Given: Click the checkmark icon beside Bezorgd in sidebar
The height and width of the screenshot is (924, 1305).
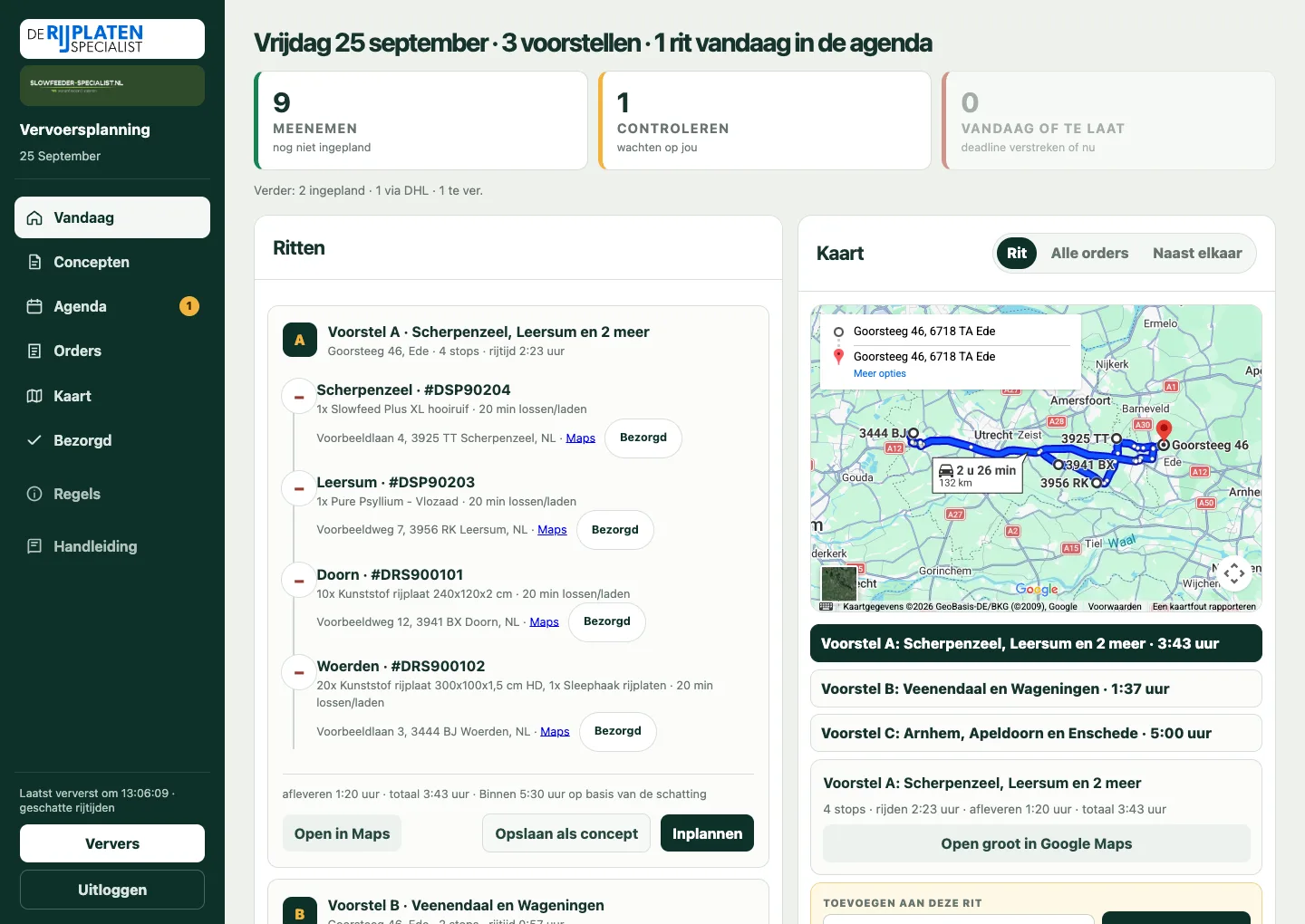Looking at the screenshot, I should point(34,440).
